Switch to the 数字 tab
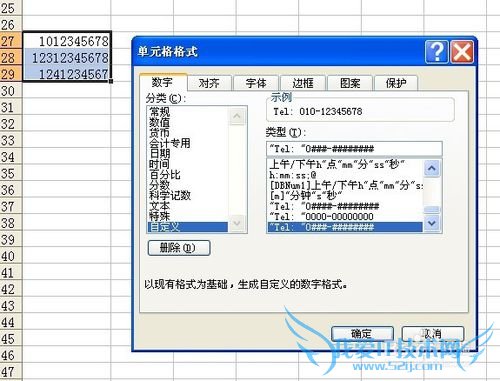The width and height of the screenshot is (500, 381). [x=162, y=82]
